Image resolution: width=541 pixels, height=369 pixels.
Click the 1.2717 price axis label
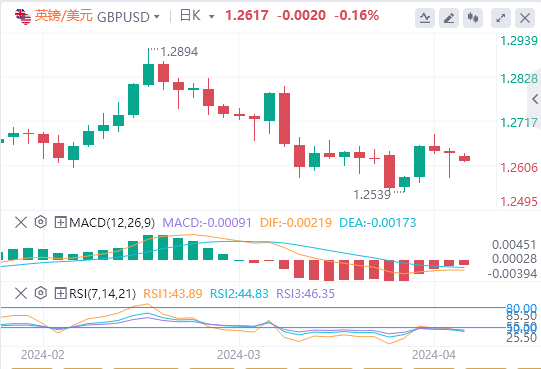[519, 123]
